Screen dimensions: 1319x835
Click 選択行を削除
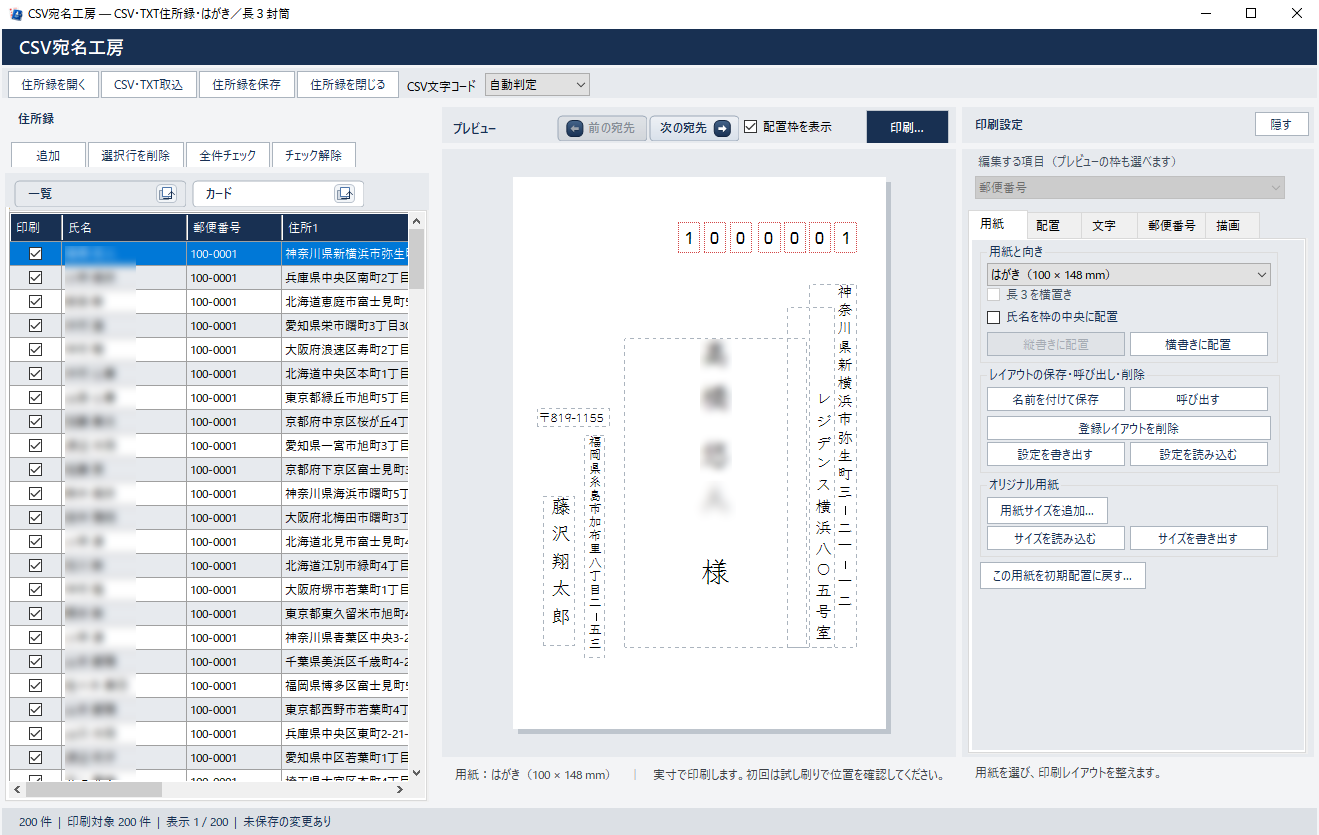click(136, 155)
